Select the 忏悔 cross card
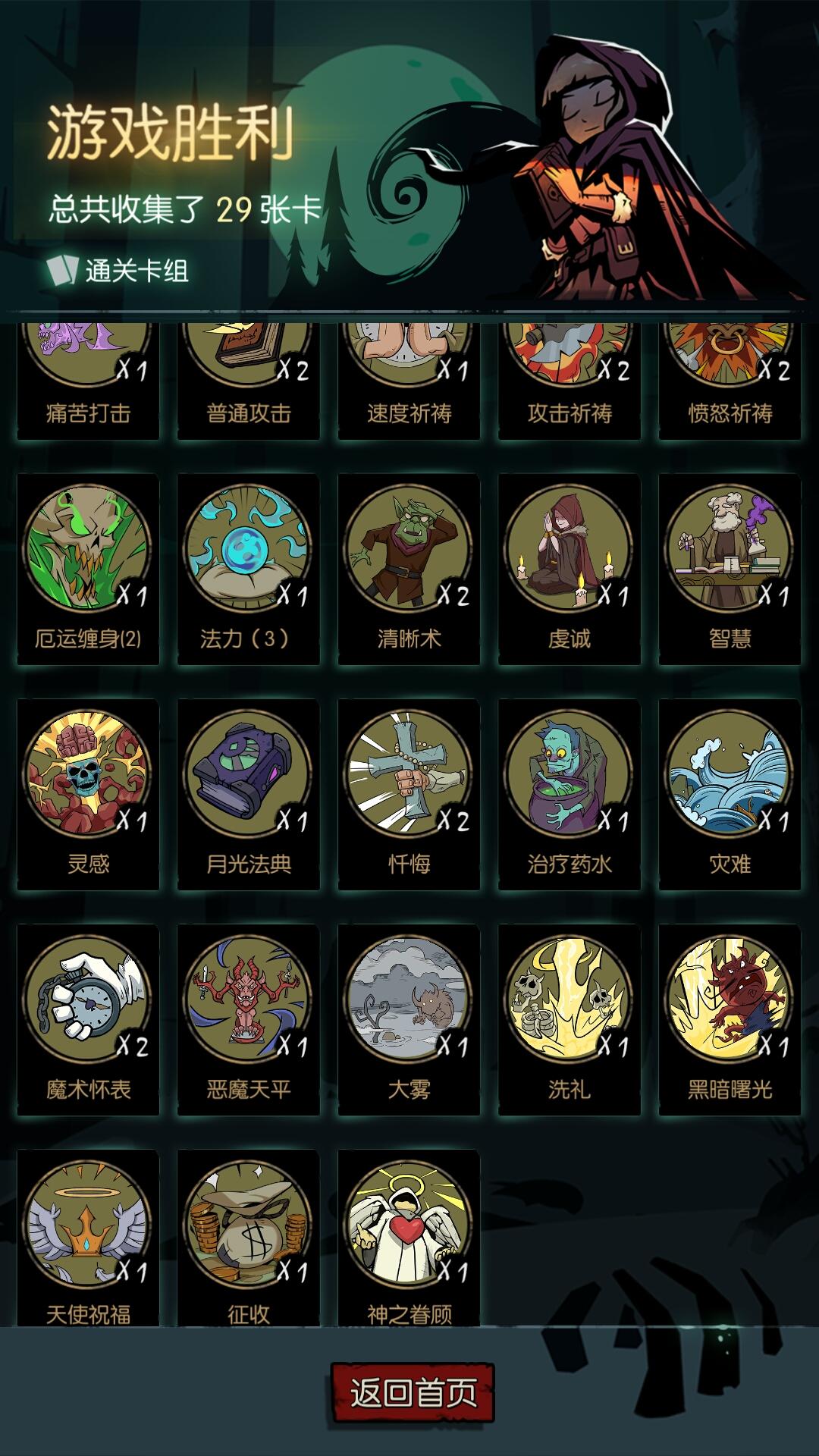 click(409, 794)
